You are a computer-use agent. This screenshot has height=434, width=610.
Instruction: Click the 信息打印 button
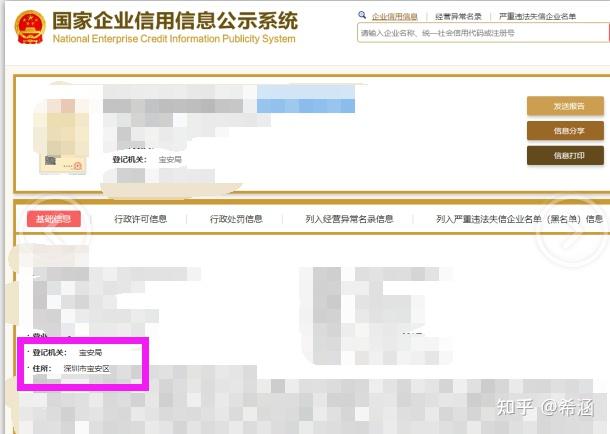click(x=565, y=156)
